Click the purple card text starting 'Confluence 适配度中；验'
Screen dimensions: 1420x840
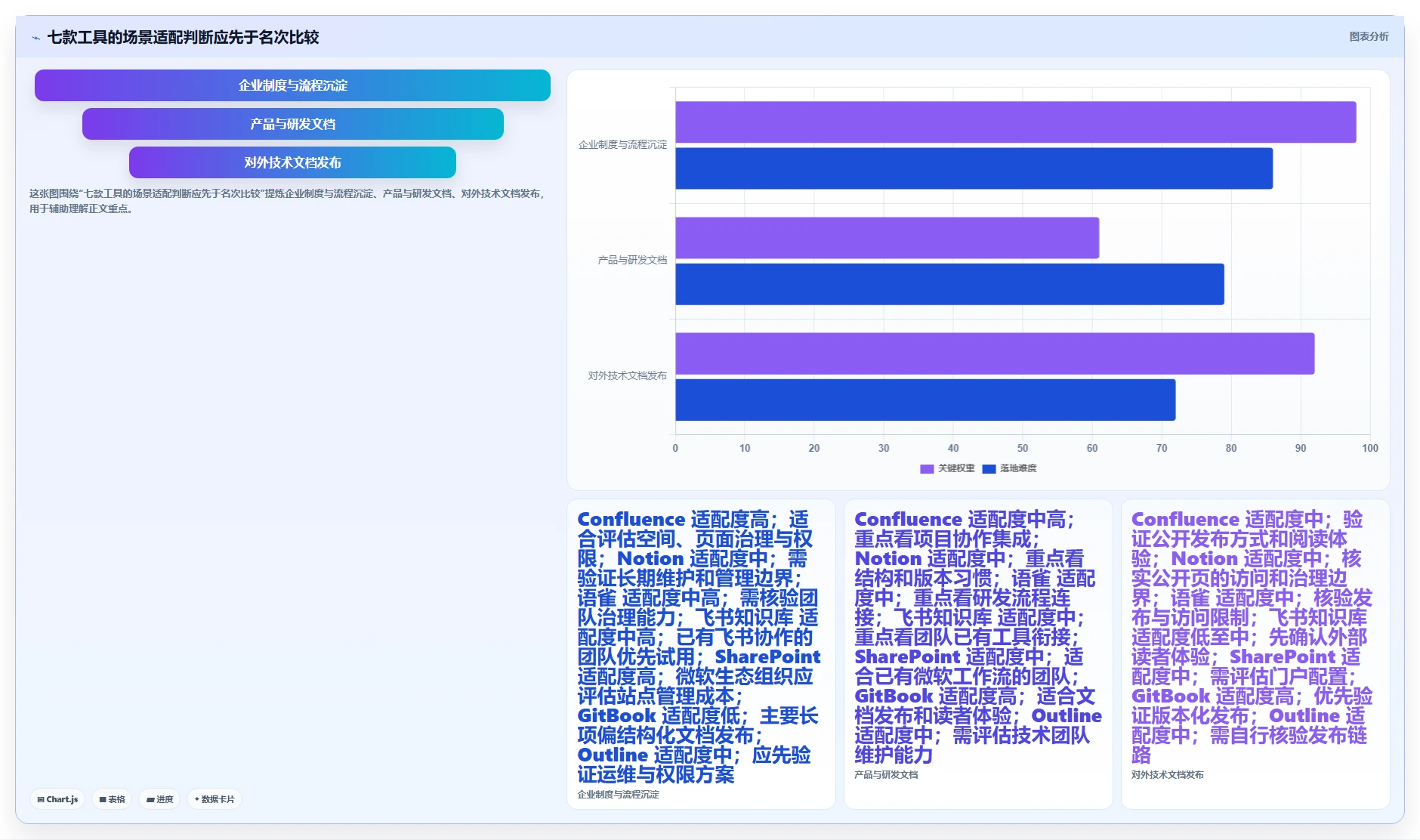tap(1252, 637)
